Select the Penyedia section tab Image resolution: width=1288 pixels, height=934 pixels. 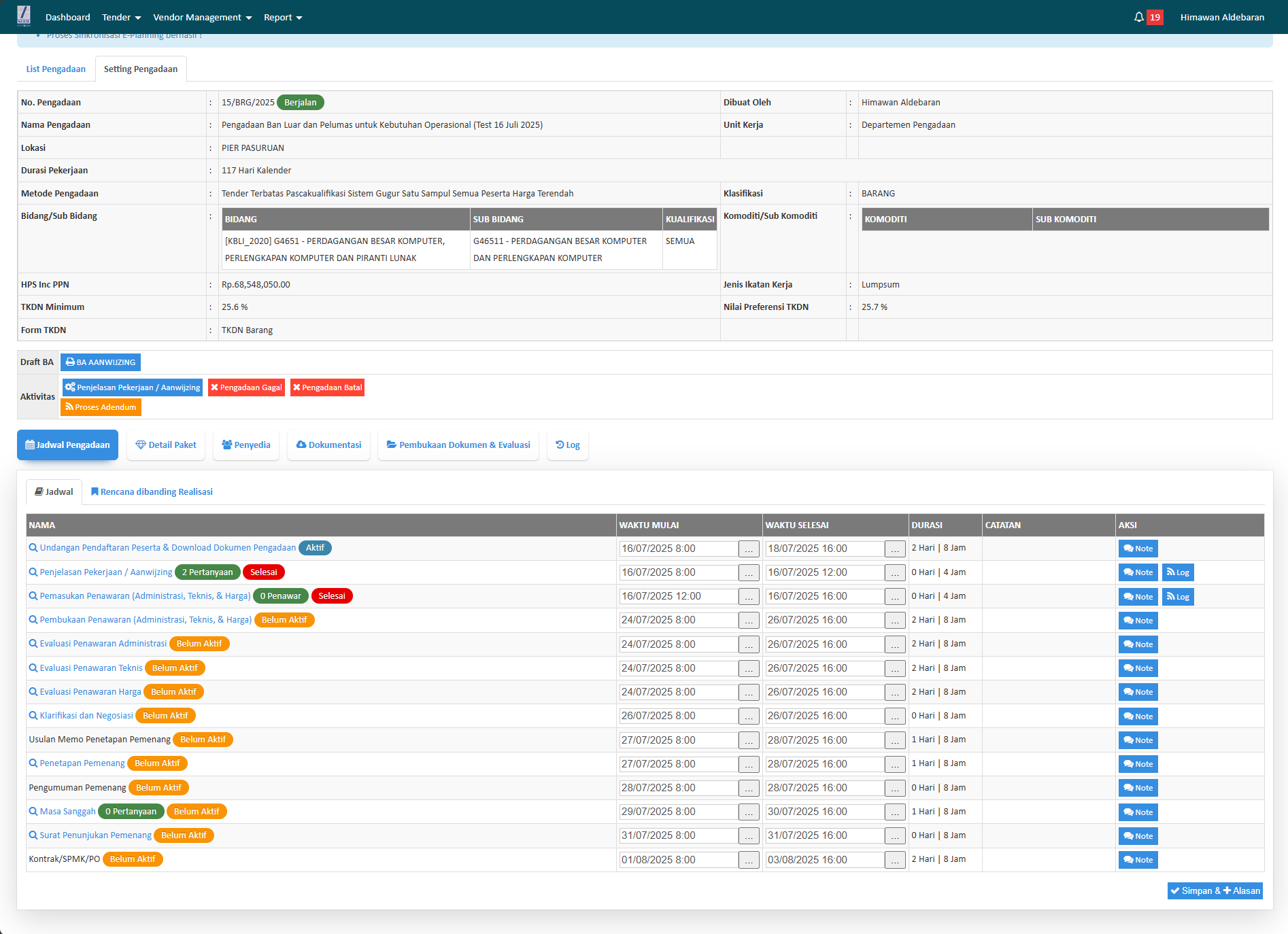246,445
